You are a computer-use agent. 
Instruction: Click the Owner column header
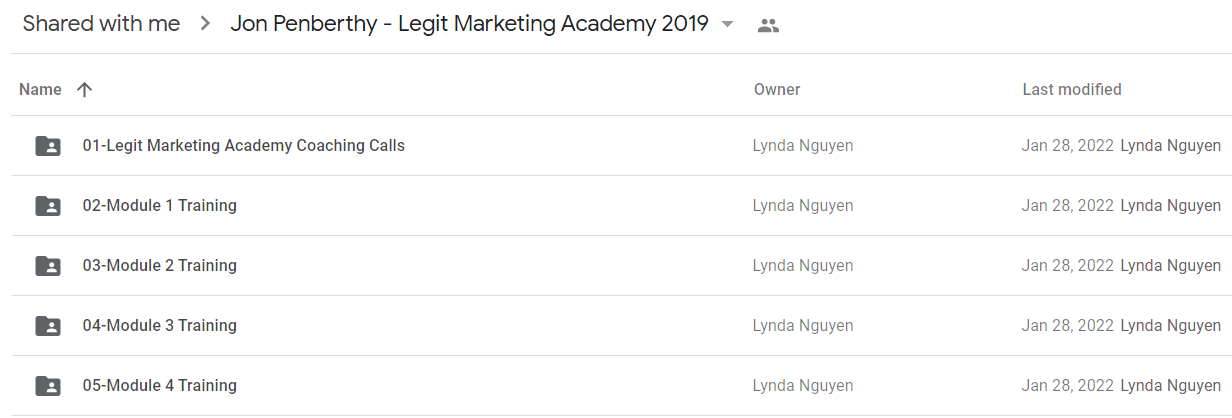click(x=777, y=90)
